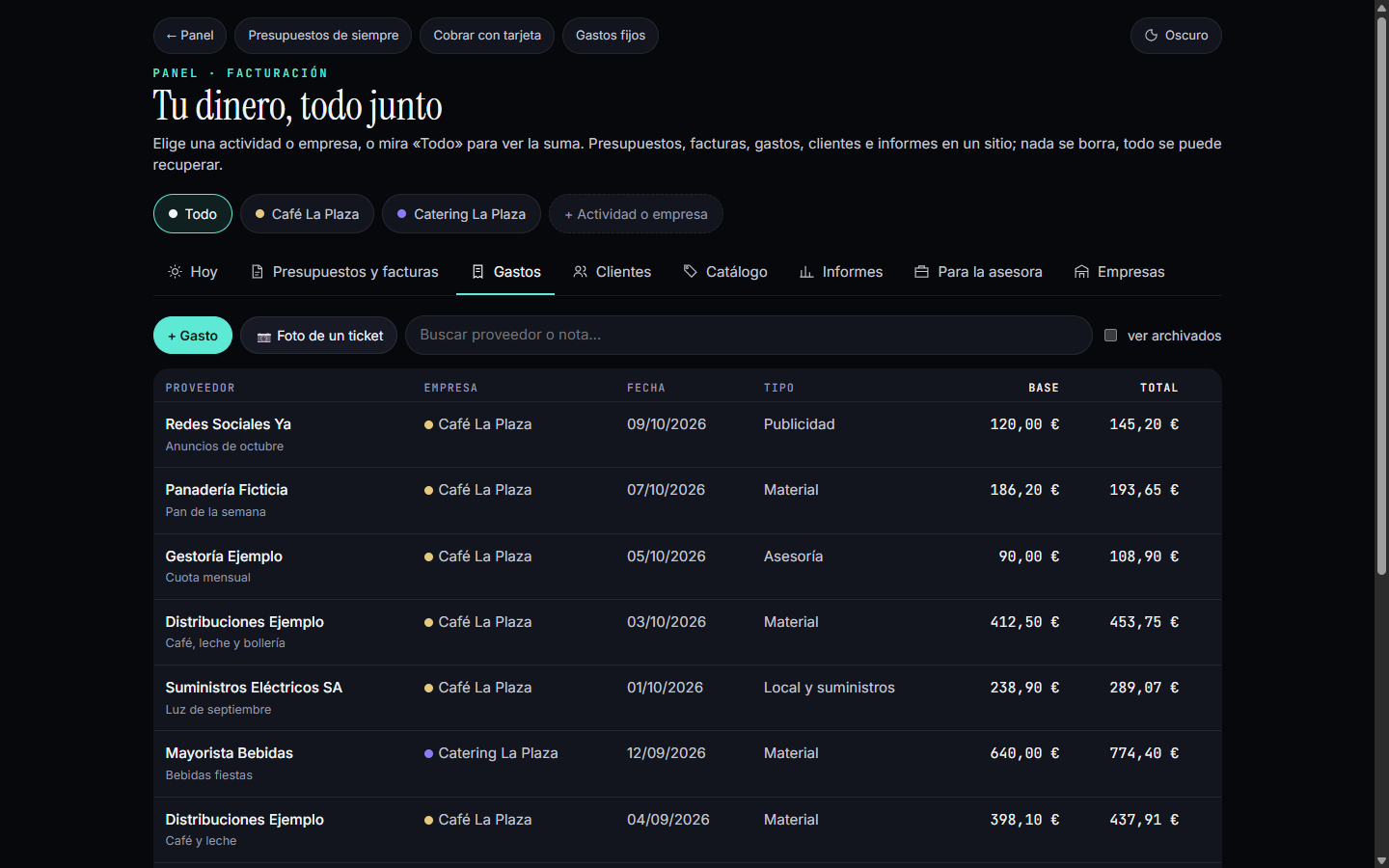This screenshot has height=868, width=1389.
Task: Open Presupuestos de siempre
Action: (x=323, y=36)
